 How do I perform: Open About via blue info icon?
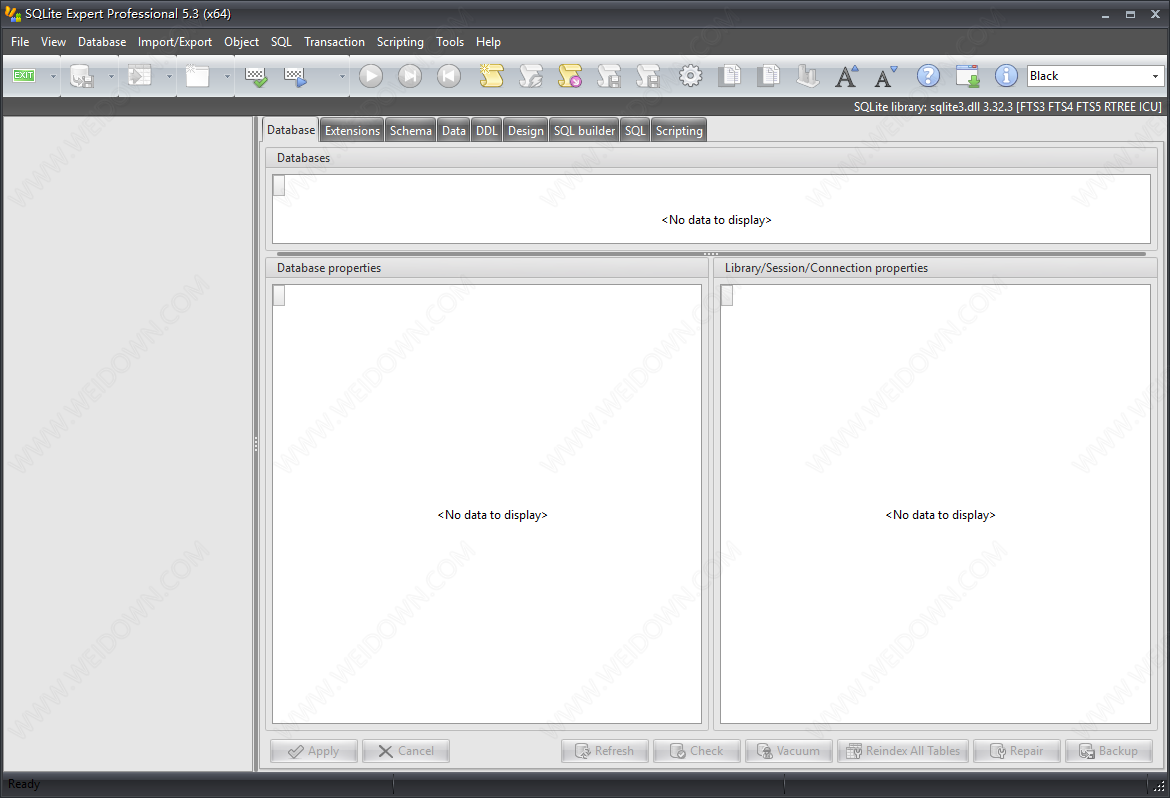(1006, 76)
